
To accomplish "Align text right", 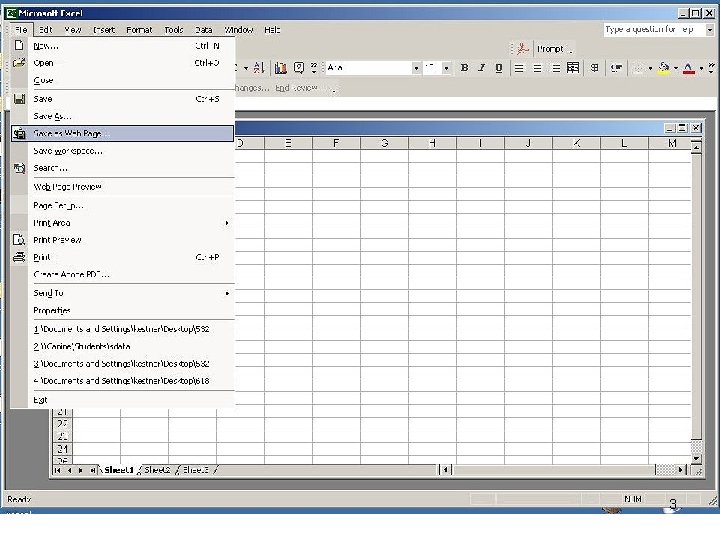I will tap(556, 68).
